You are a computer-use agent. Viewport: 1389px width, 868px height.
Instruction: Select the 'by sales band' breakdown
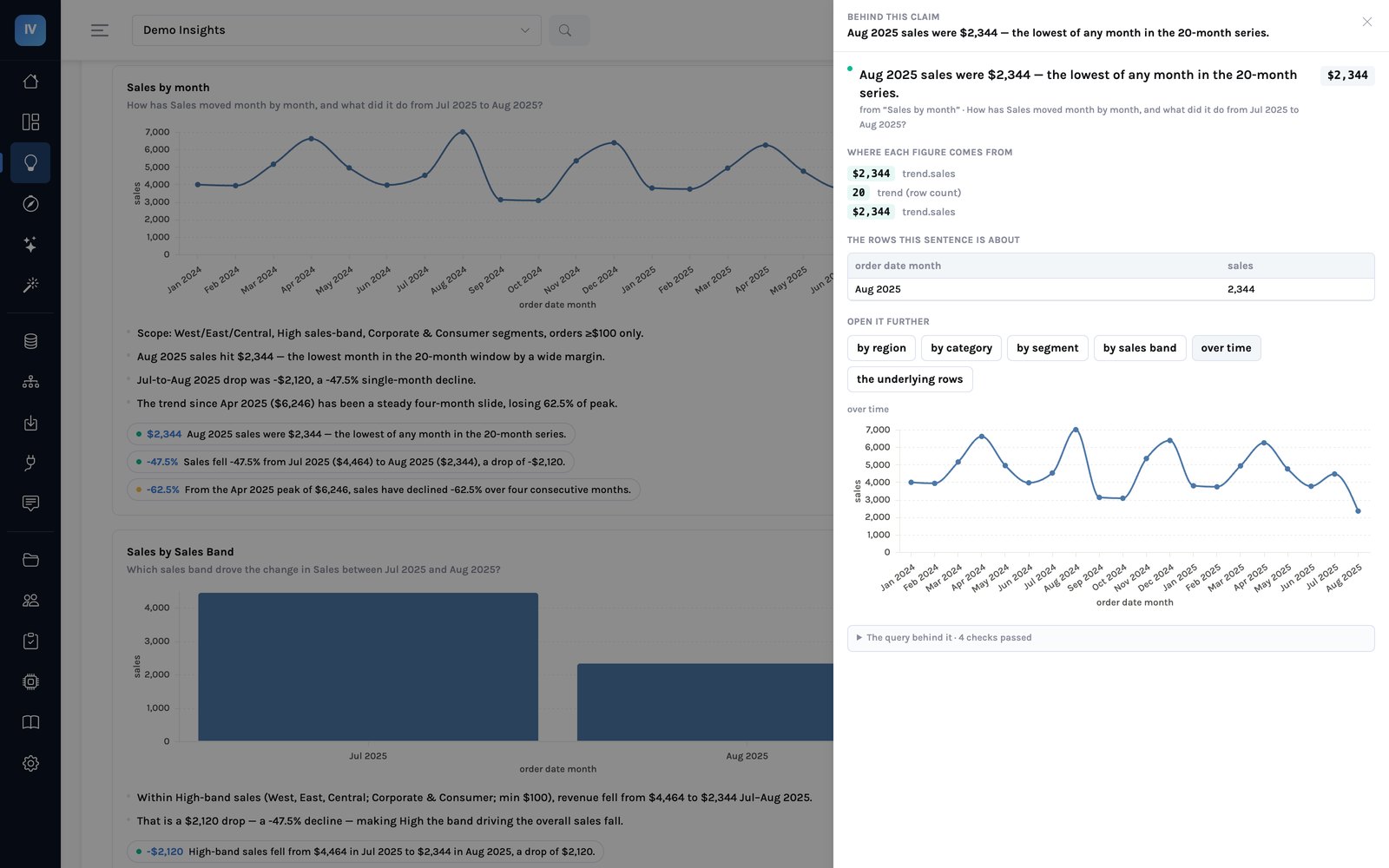[x=1140, y=348]
